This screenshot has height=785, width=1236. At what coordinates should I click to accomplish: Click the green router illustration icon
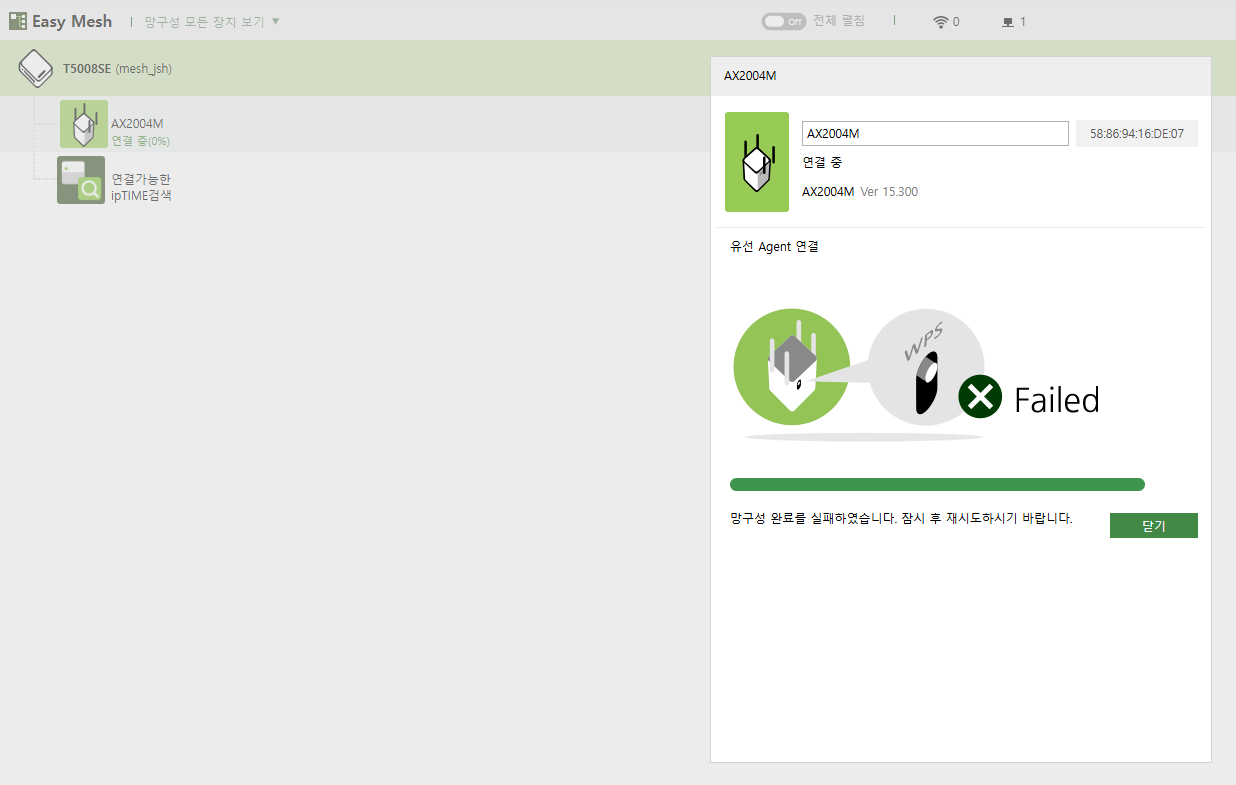(x=792, y=367)
